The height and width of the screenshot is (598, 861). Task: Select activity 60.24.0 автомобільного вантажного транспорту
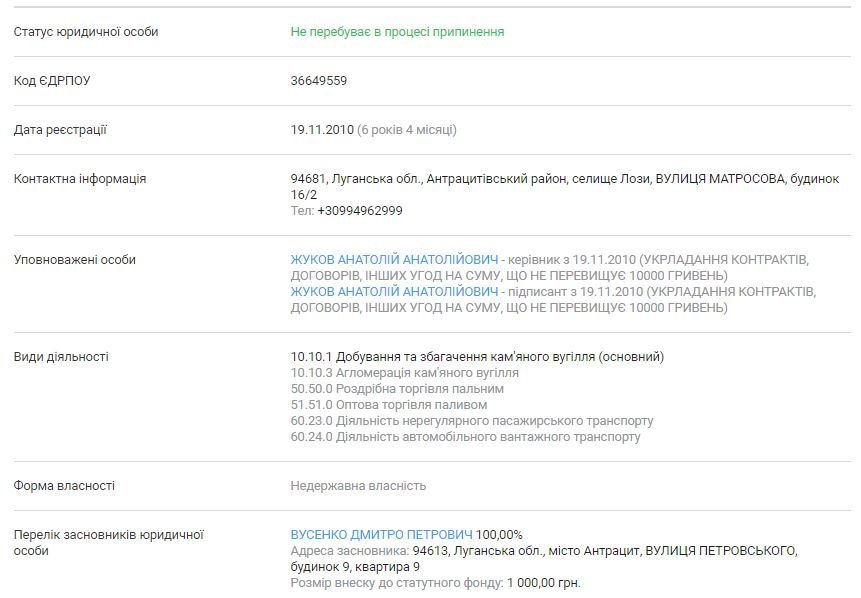(465, 437)
